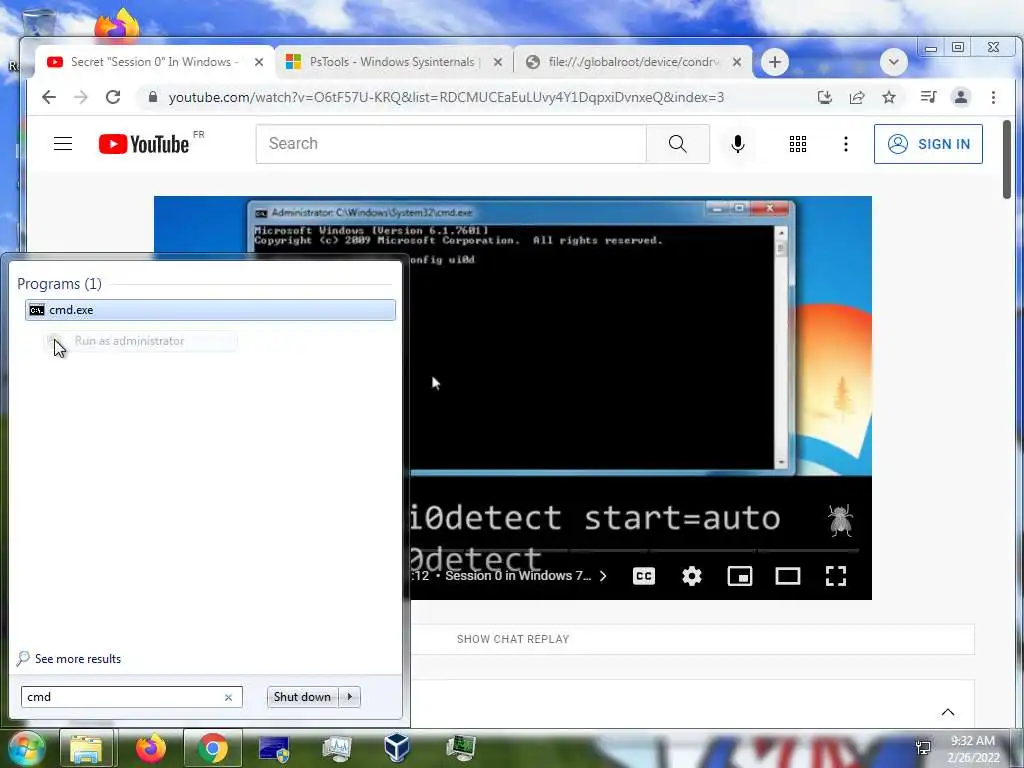Screen dimensions: 1024x768
Task: Click the address bar padlock icon
Action: (153, 97)
